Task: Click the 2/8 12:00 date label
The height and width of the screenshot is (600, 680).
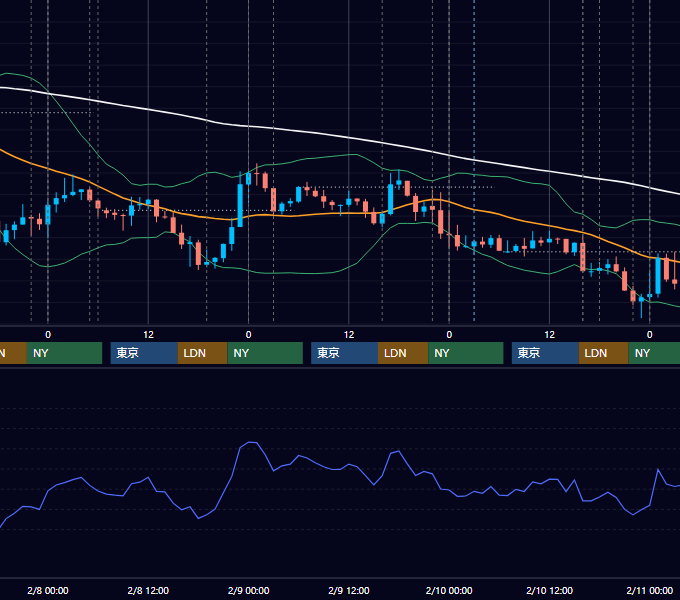Action: click(x=148, y=590)
